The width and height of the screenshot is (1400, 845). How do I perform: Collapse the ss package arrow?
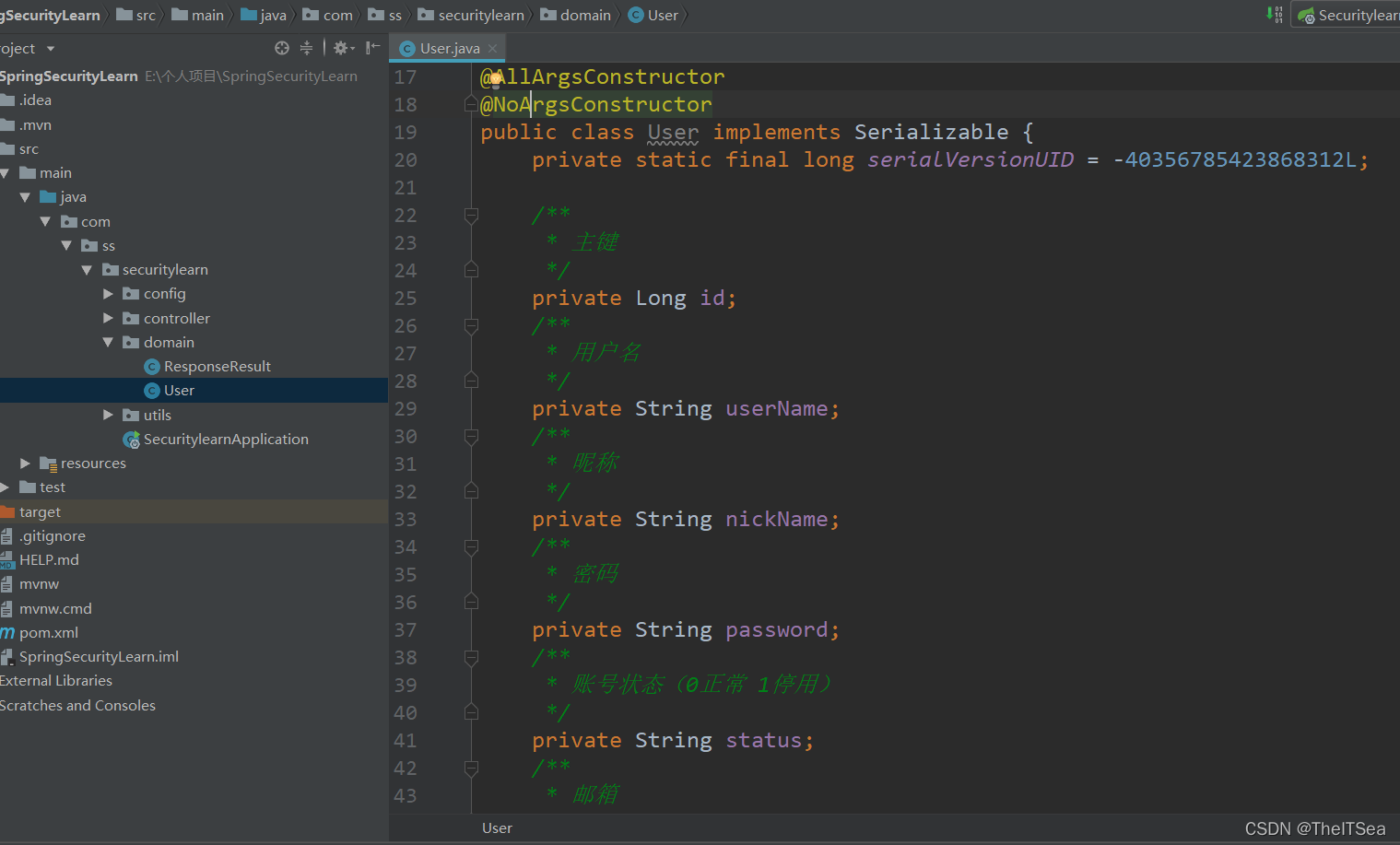tap(66, 245)
